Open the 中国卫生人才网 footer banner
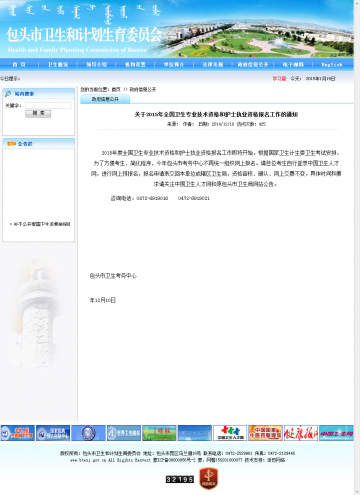Viewport: 360px width, 495px height. 230,433
